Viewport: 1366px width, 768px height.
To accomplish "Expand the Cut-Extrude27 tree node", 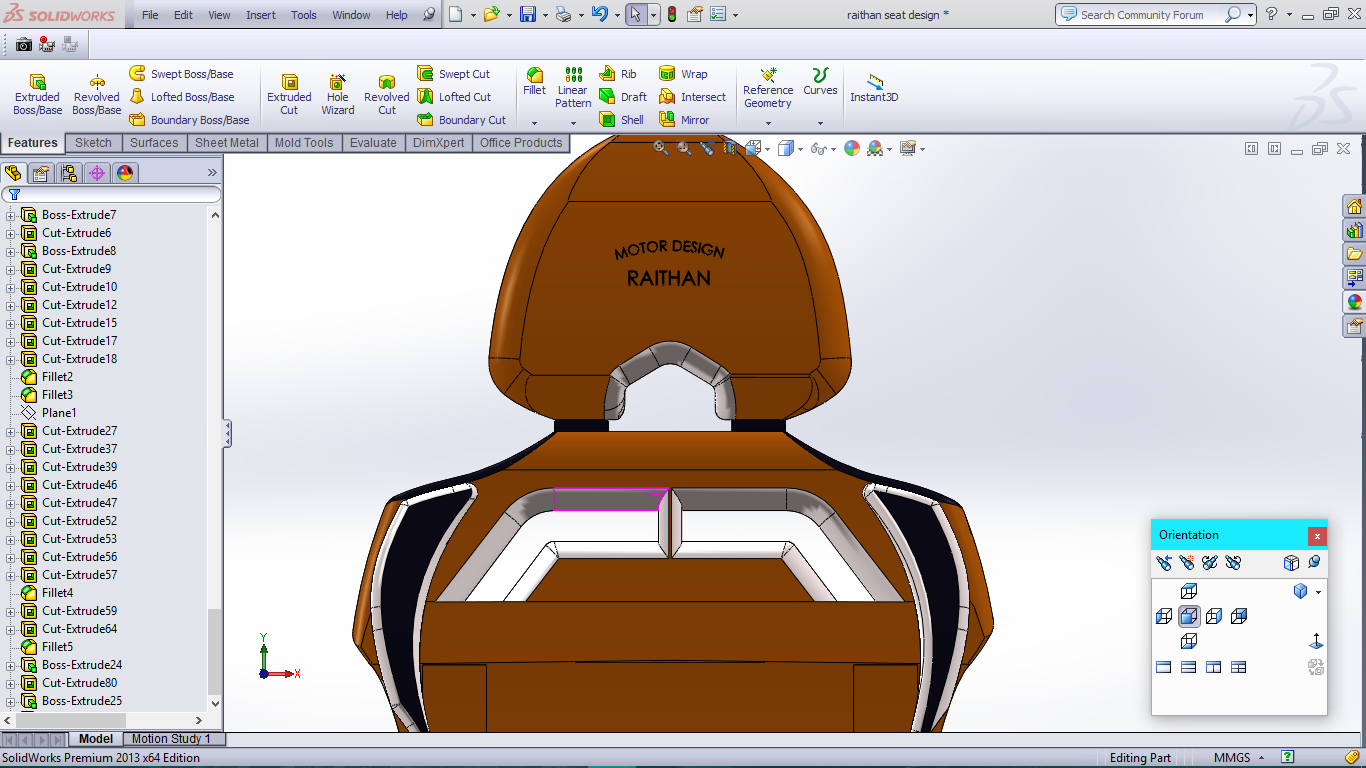I will [11, 431].
